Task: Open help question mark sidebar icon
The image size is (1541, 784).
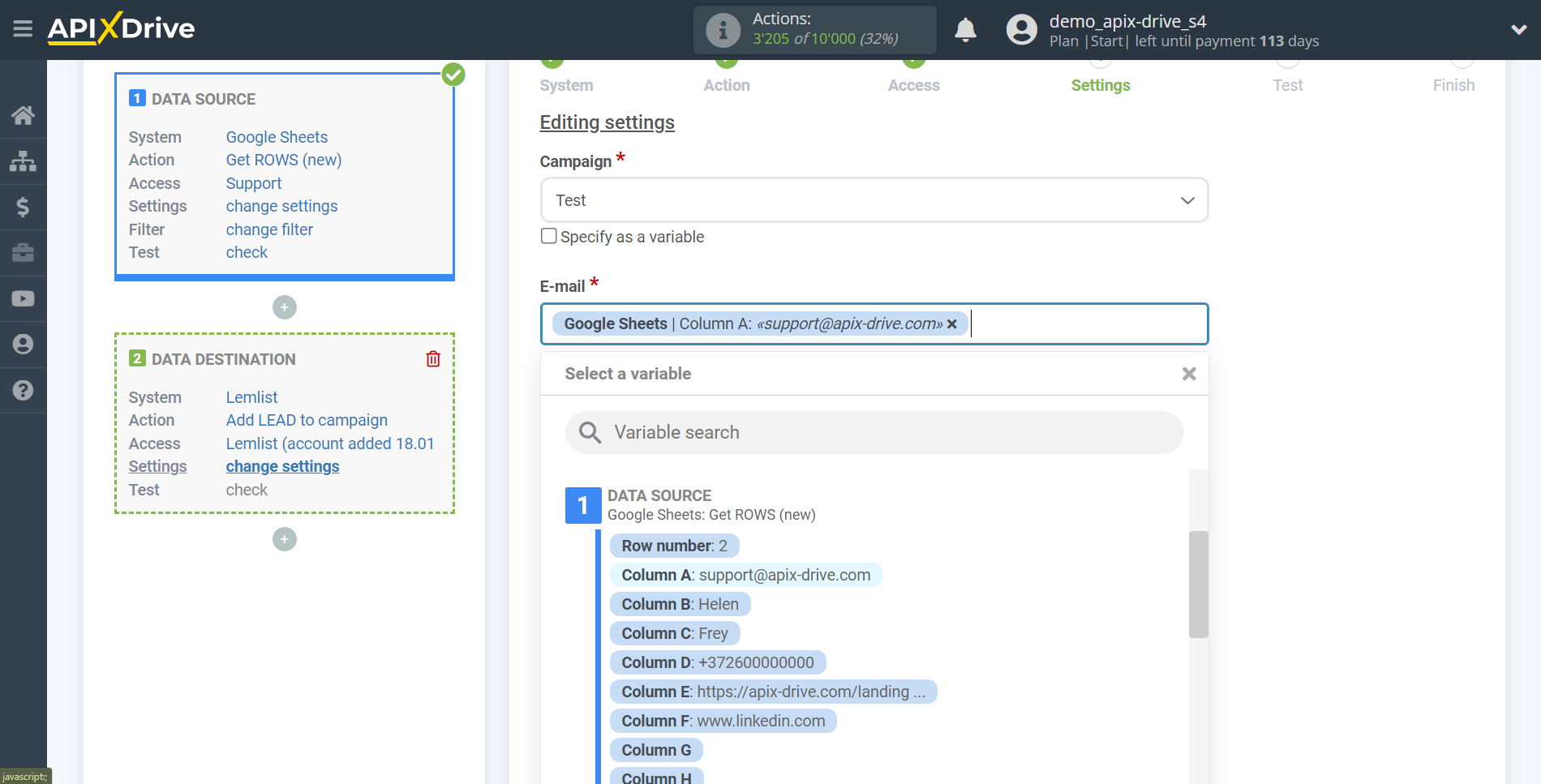Action: (23, 390)
